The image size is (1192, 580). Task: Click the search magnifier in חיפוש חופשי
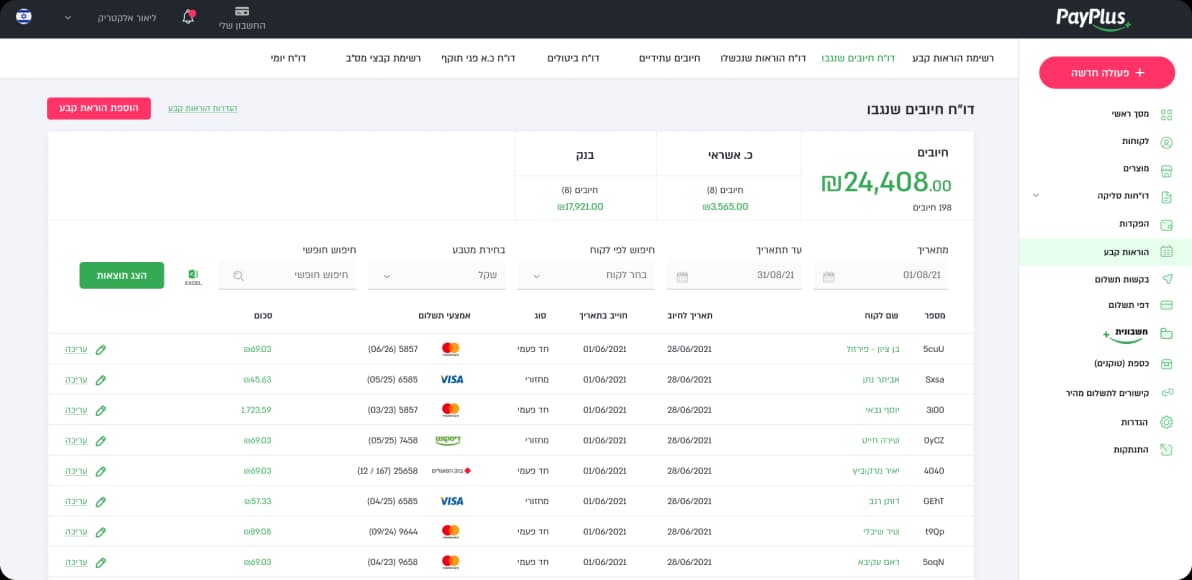[x=239, y=276]
